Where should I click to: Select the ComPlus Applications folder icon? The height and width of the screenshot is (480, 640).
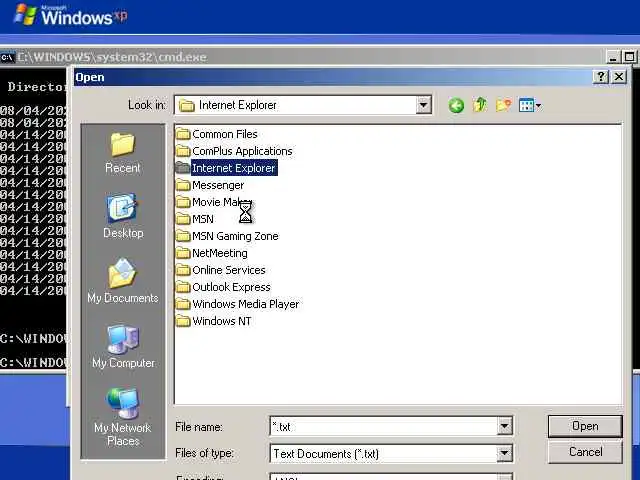183,151
